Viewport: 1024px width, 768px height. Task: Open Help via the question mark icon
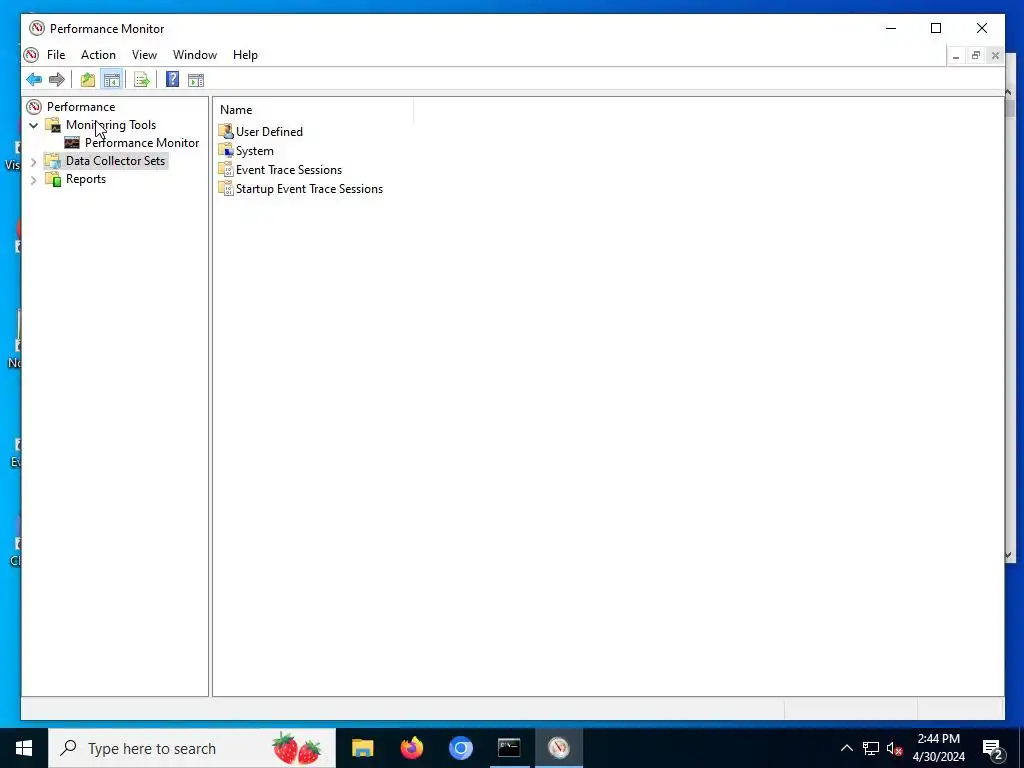(x=172, y=80)
